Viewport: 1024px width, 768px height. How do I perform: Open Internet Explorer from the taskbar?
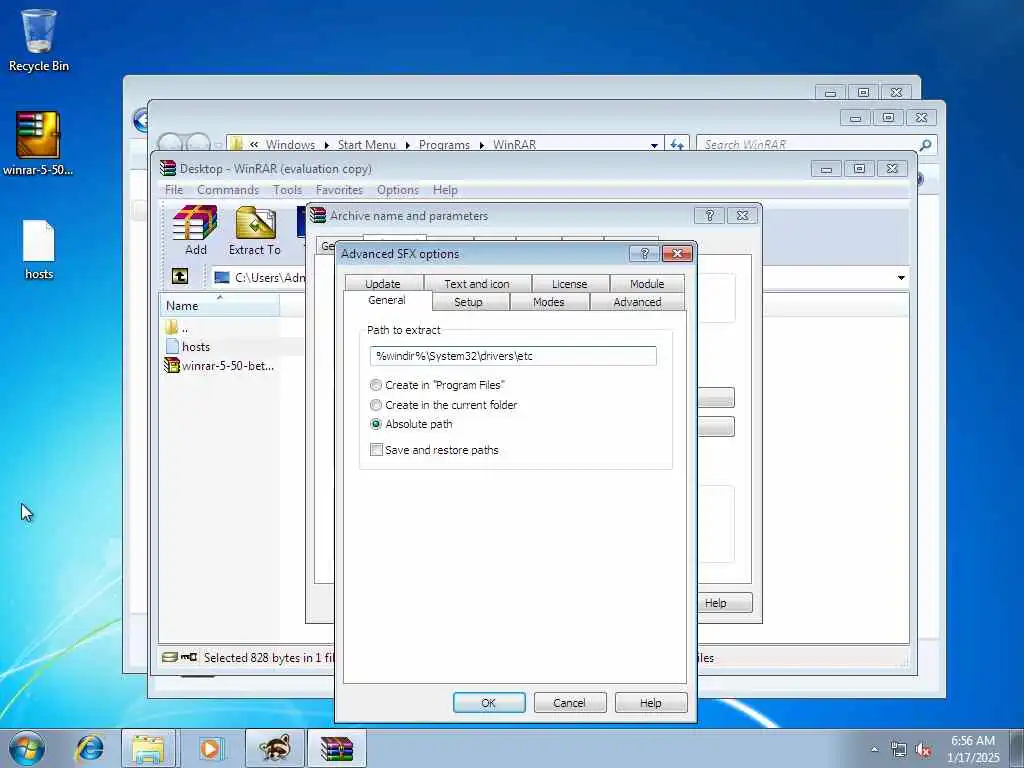point(89,749)
